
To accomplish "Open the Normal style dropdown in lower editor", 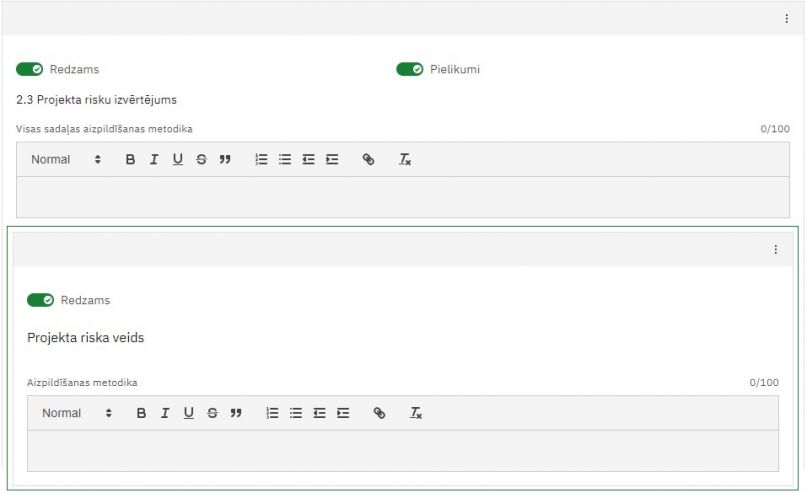I will pos(77,413).
